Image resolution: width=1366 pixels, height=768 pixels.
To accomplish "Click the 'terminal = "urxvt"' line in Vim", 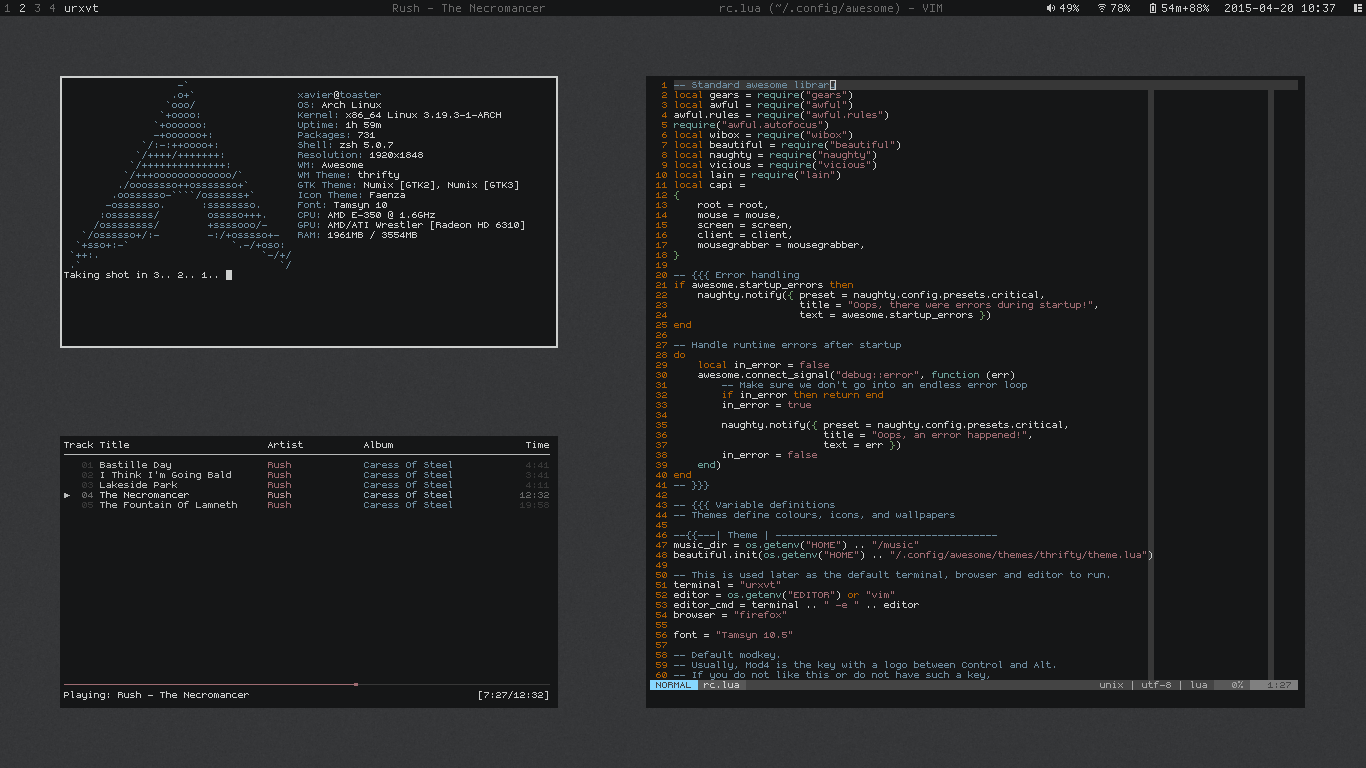I will click(x=727, y=585).
